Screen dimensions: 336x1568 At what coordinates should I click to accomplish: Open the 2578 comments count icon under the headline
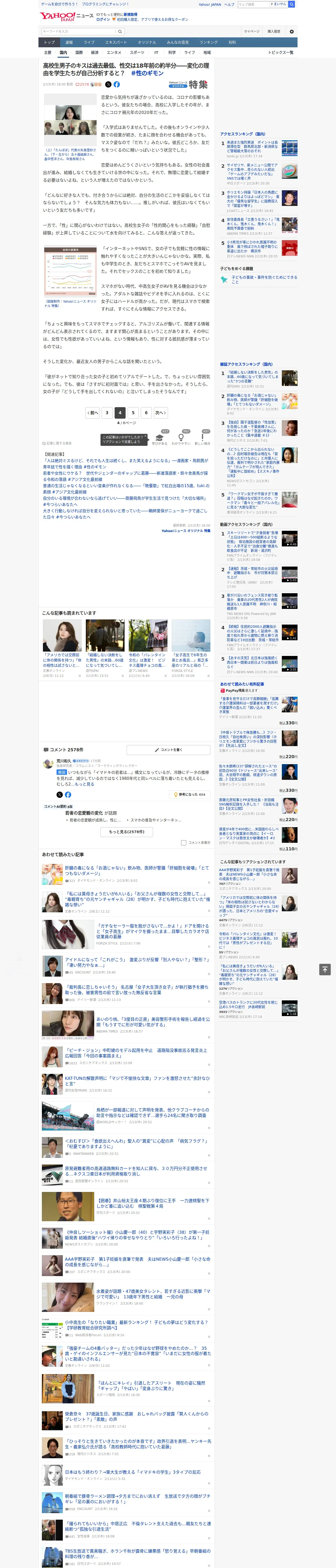click(x=82, y=85)
